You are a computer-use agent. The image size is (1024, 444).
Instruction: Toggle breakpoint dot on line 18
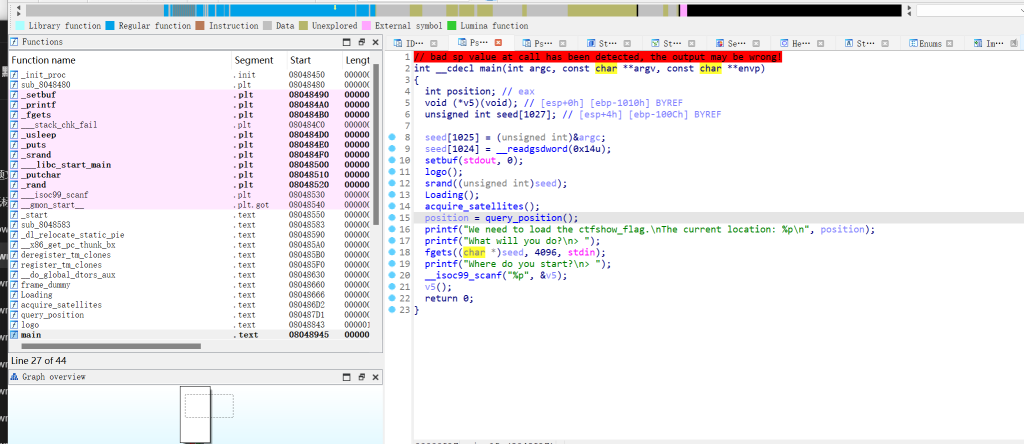(x=392, y=252)
